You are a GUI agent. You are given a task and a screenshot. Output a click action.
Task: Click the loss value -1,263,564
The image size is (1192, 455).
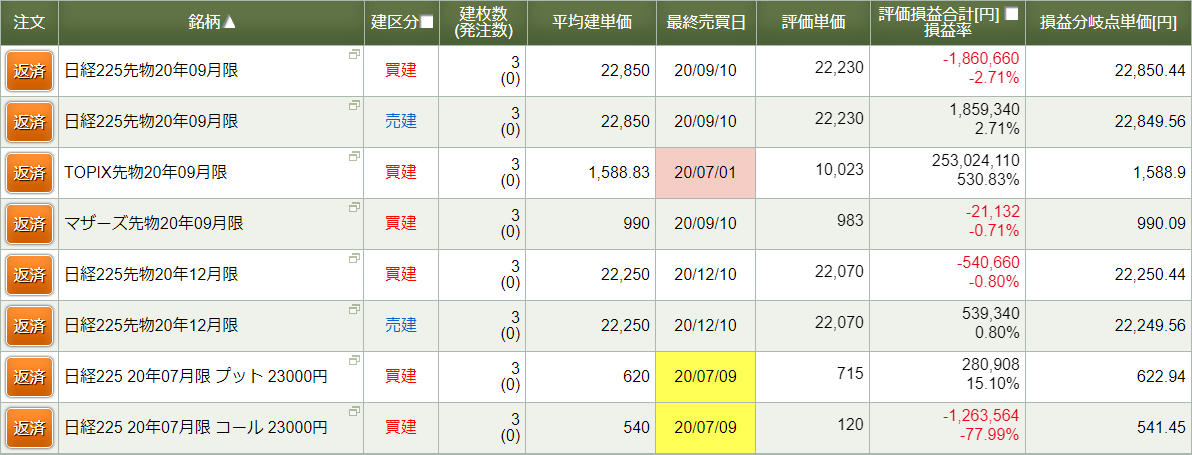coord(981,416)
